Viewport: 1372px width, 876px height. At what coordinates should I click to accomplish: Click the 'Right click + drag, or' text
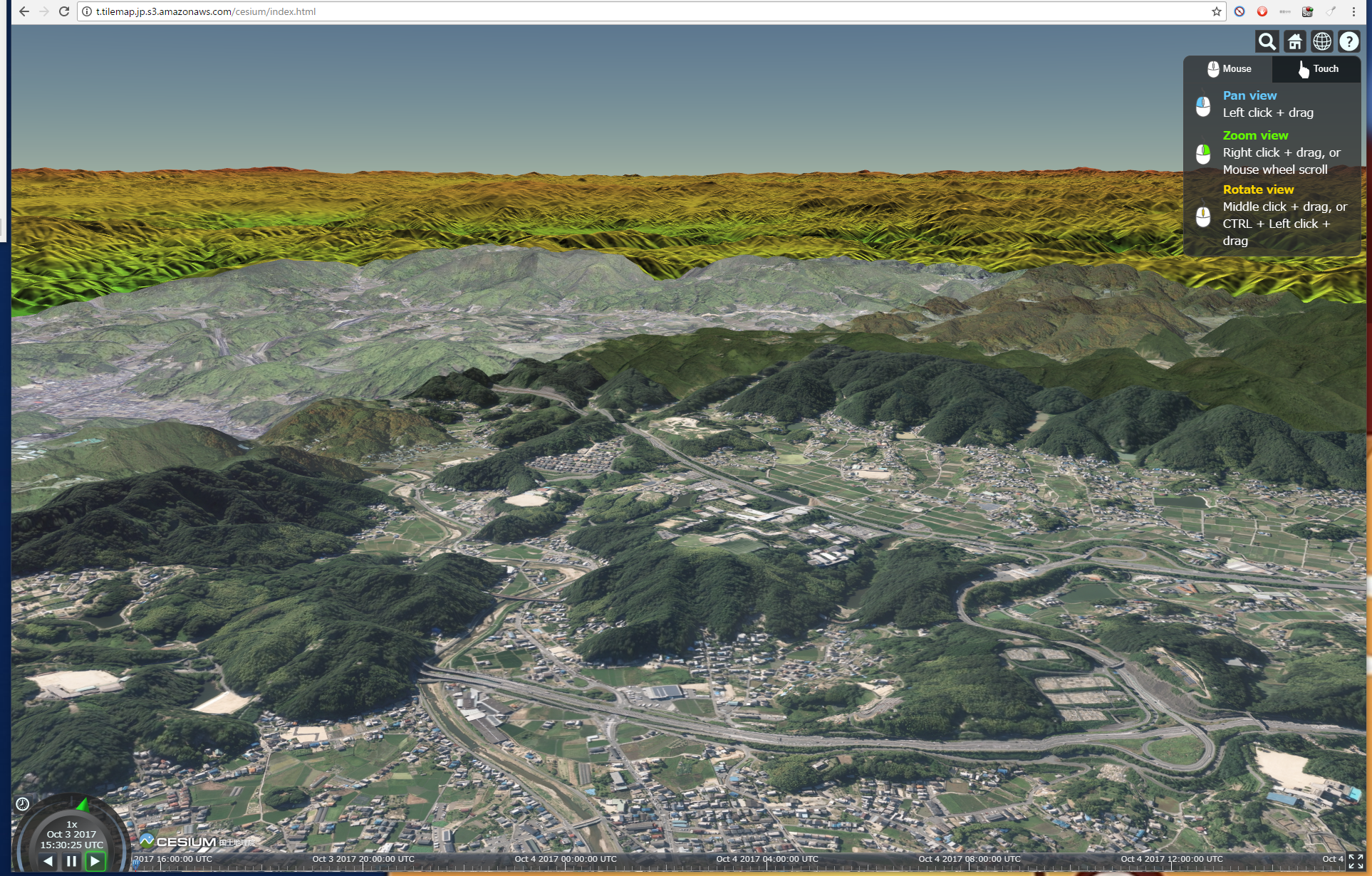[1282, 153]
